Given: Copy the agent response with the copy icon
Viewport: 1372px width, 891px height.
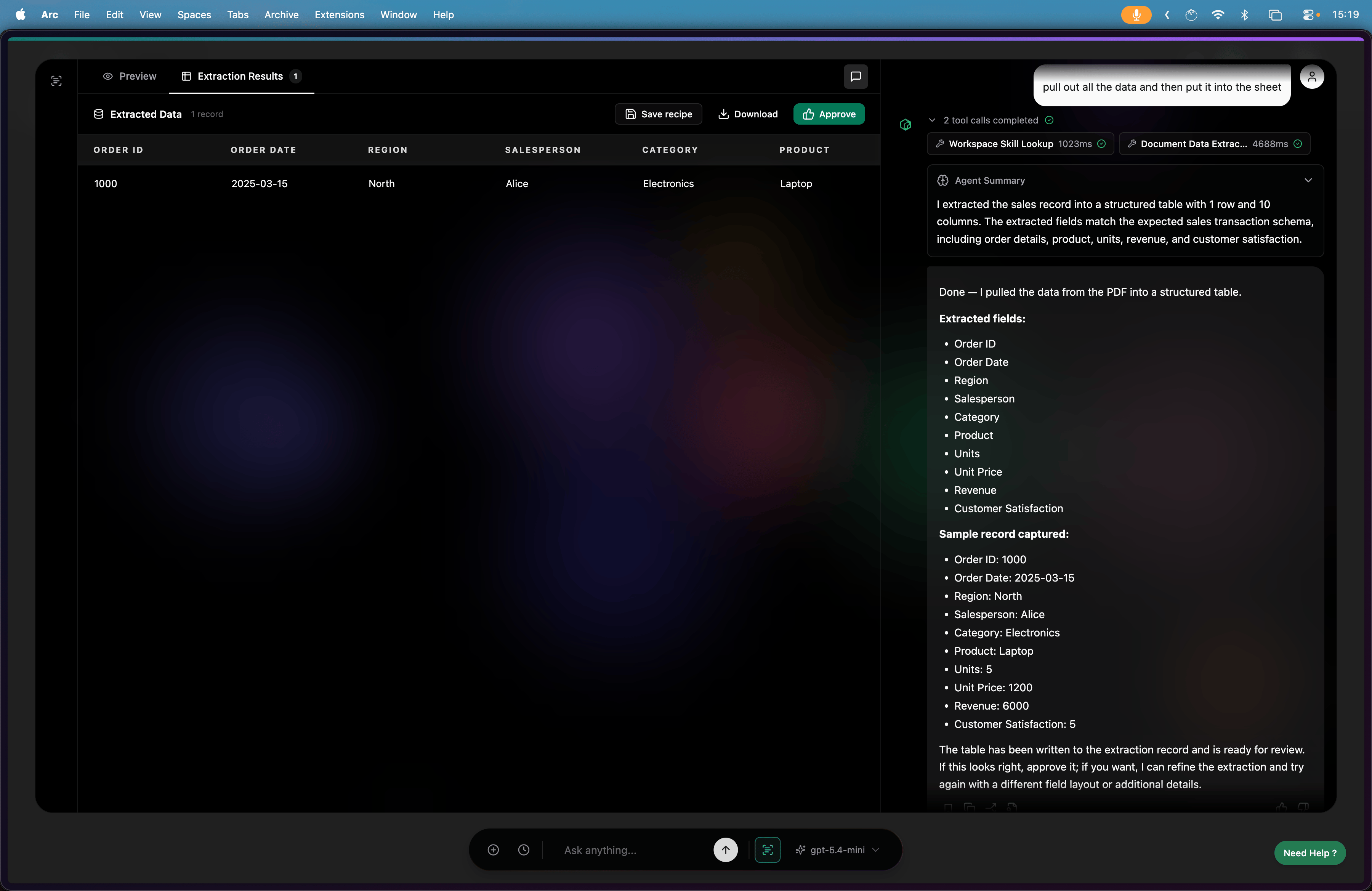Looking at the screenshot, I should pos(969,807).
